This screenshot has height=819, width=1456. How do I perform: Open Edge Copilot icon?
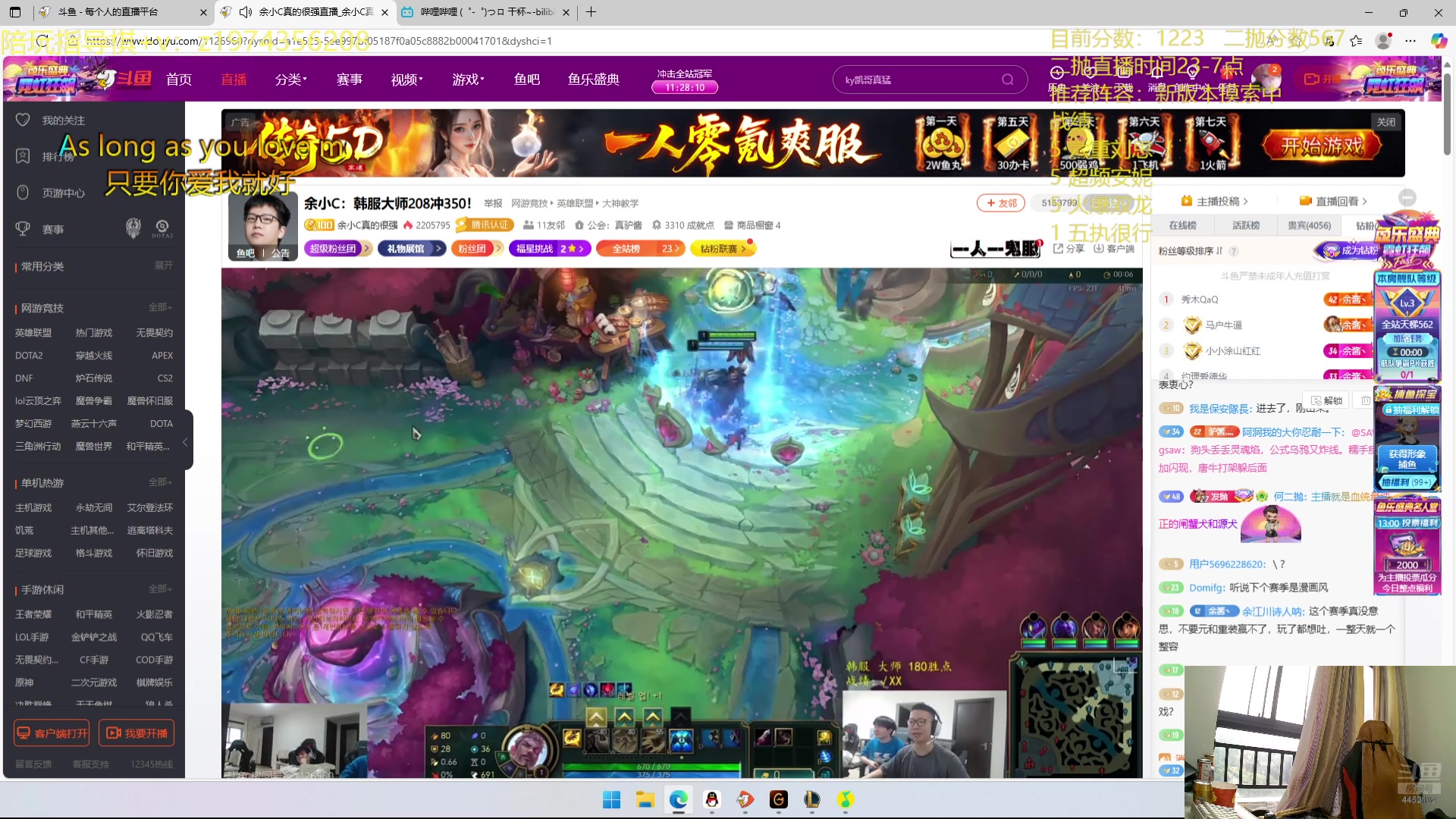1439,41
